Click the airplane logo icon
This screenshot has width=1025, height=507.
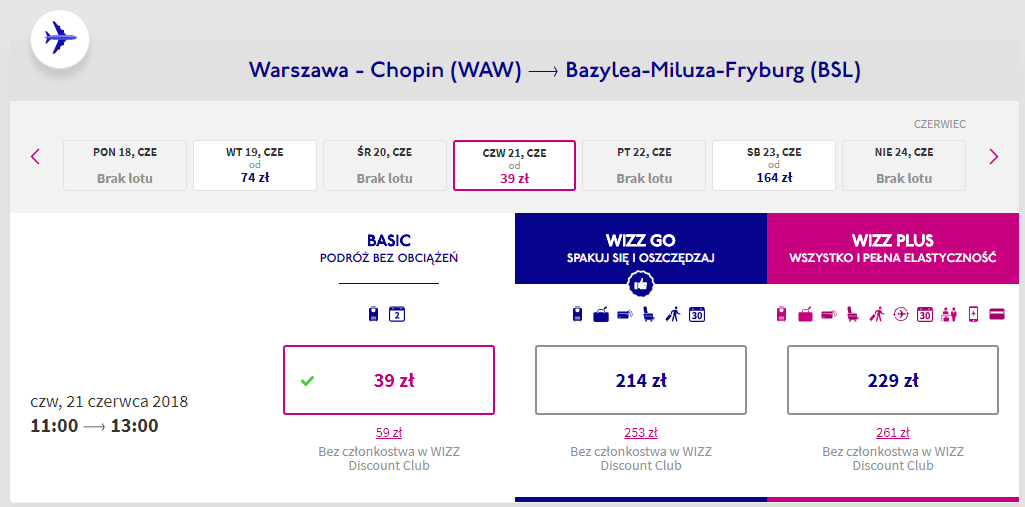pos(61,40)
